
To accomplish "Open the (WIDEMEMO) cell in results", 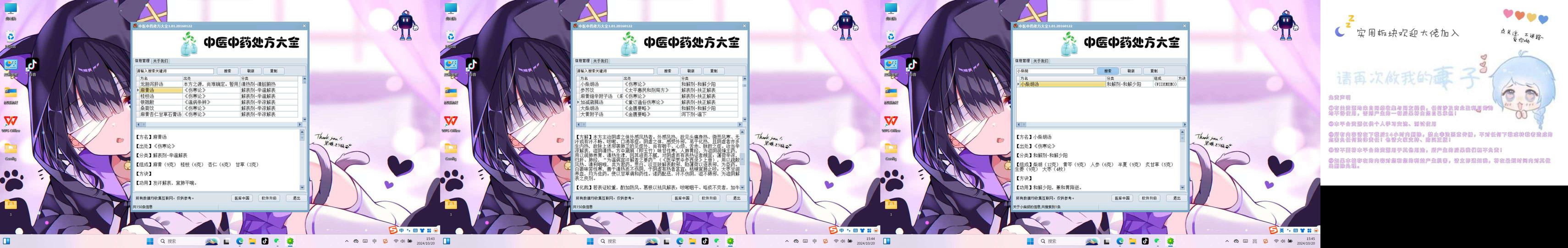I will 1165,84.
